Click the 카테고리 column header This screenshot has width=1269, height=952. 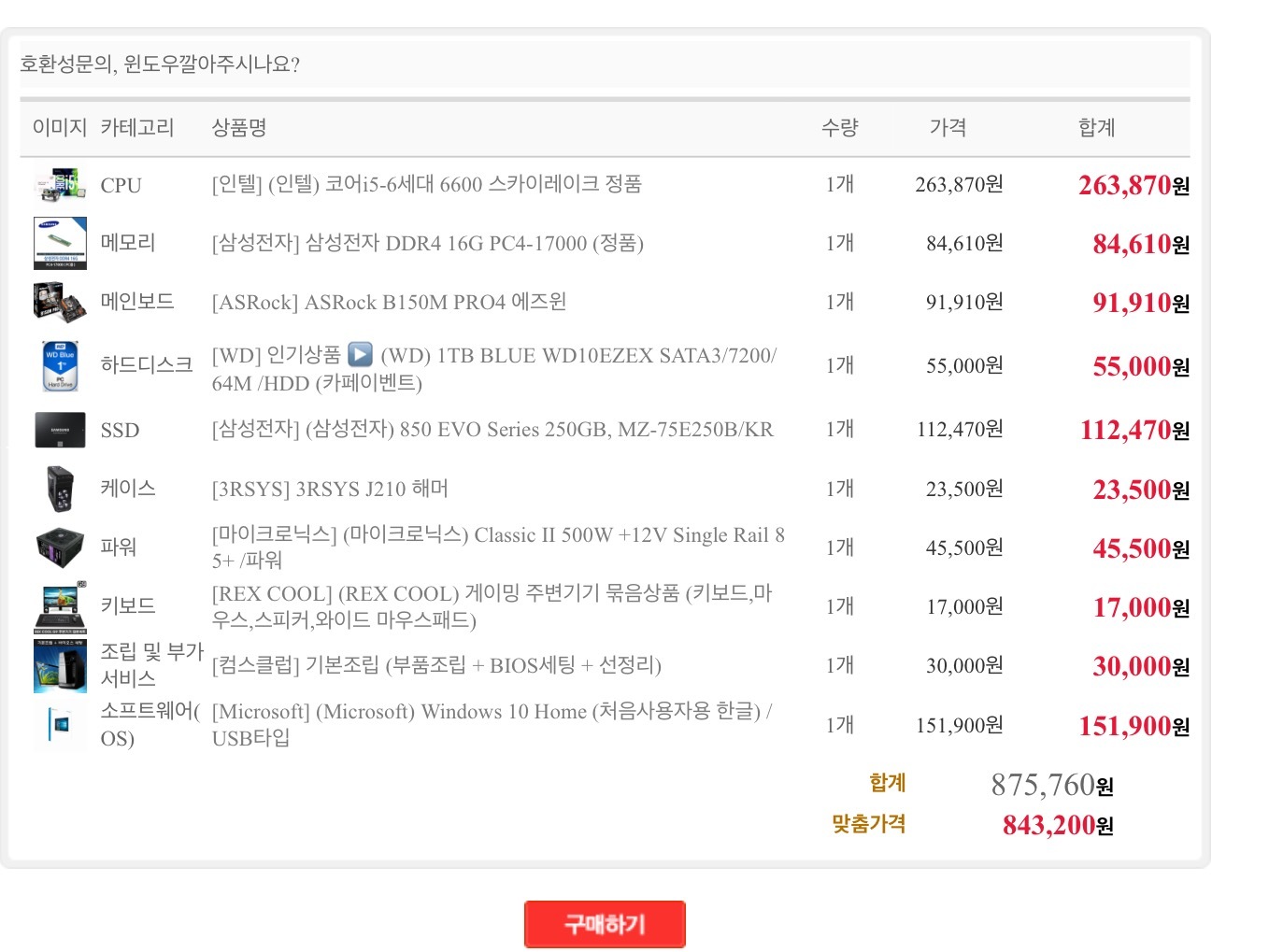pos(137,127)
